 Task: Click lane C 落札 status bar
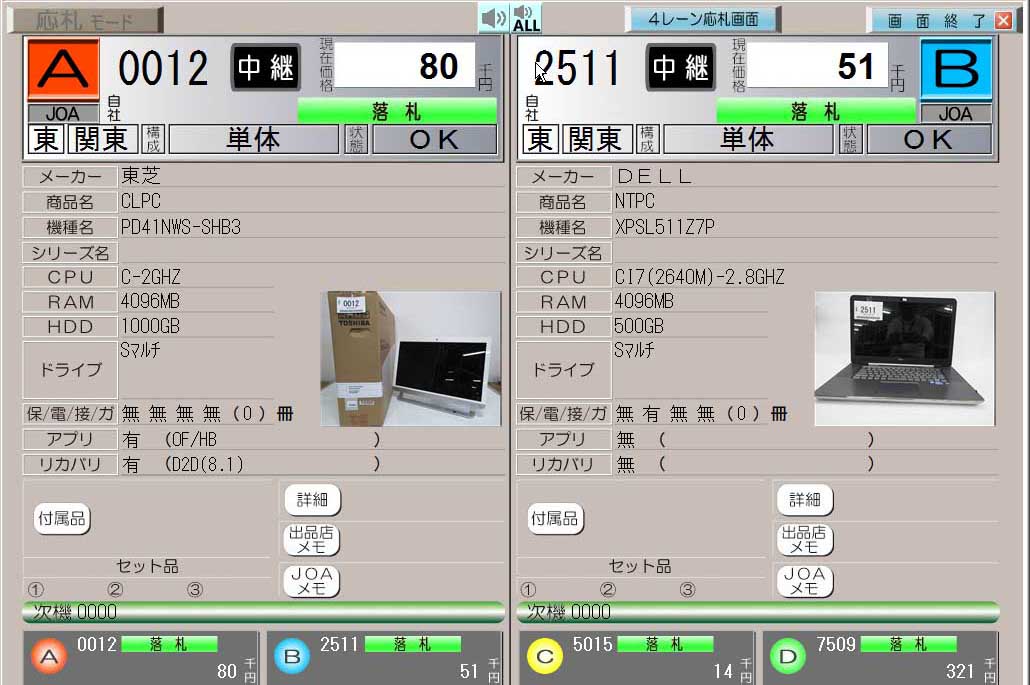click(664, 644)
